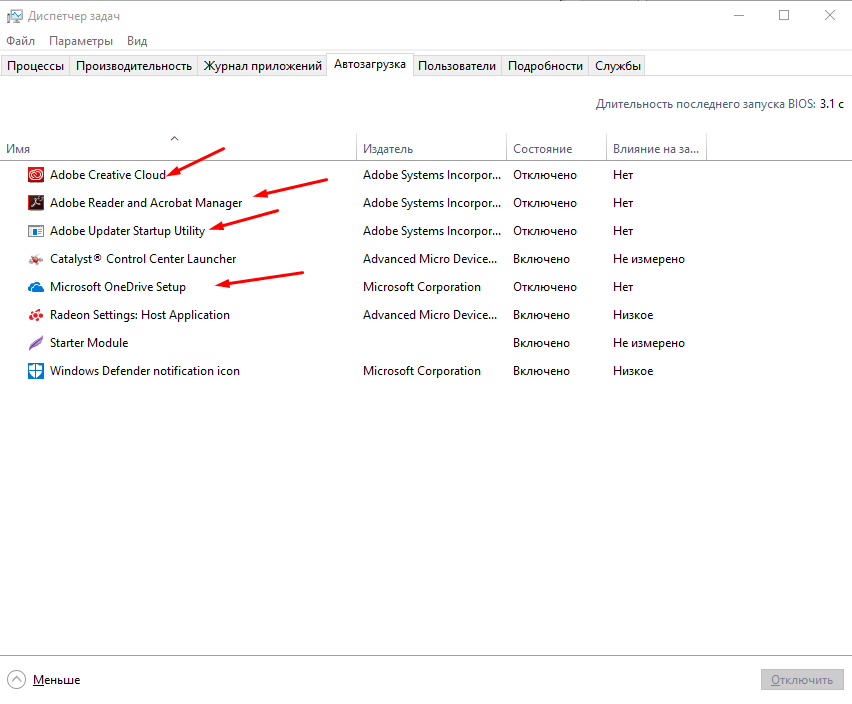852x704 pixels.
Task: Switch to the Процессы tab
Action: pyautogui.click(x=35, y=66)
